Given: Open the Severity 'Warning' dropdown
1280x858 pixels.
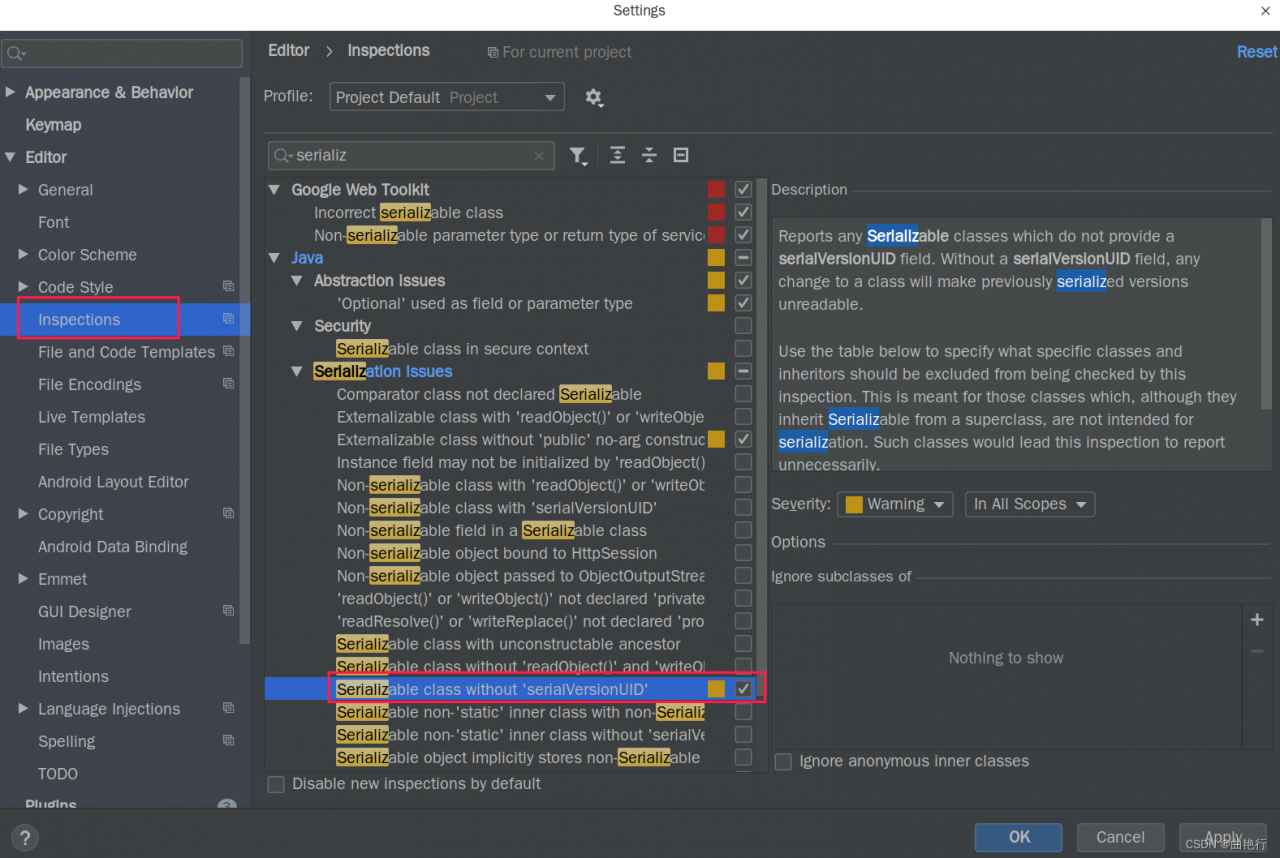Looking at the screenshot, I should [895, 504].
